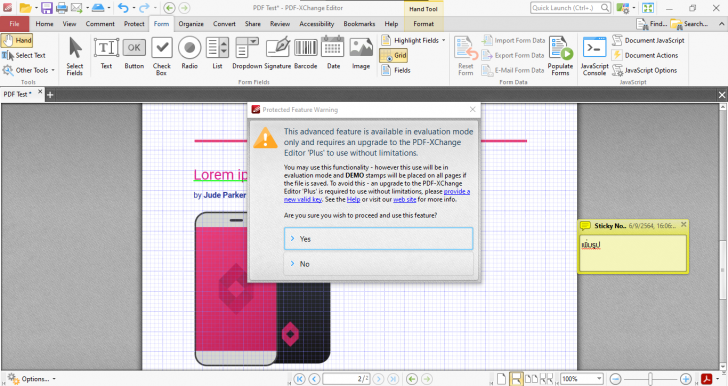728x386 pixels.
Task: Open the 'web site' link in dialog
Action: [x=404, y=199]
